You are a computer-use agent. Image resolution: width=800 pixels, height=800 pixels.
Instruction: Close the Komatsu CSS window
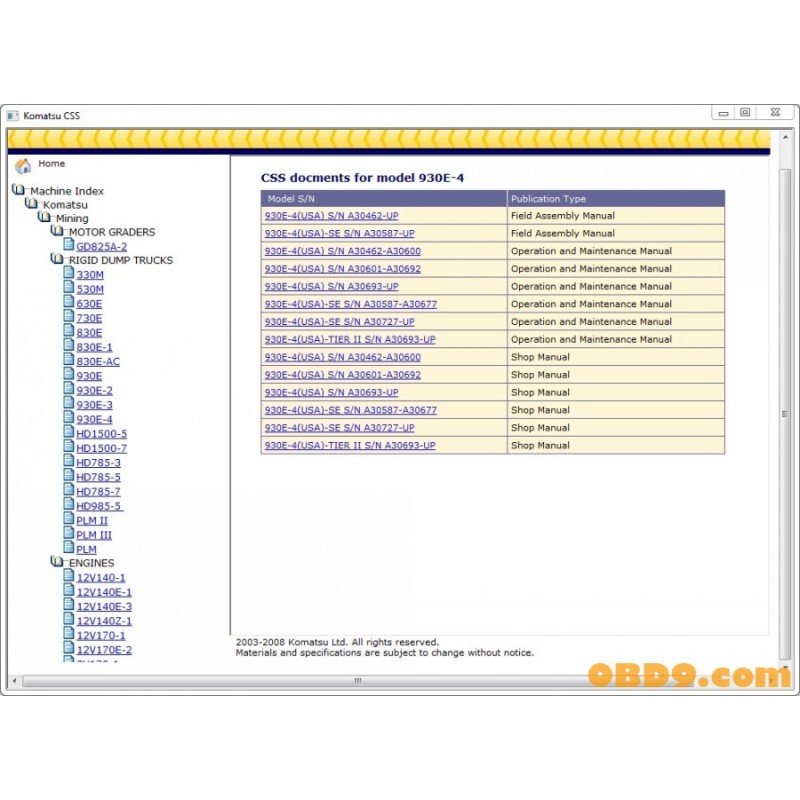(775, 113)
